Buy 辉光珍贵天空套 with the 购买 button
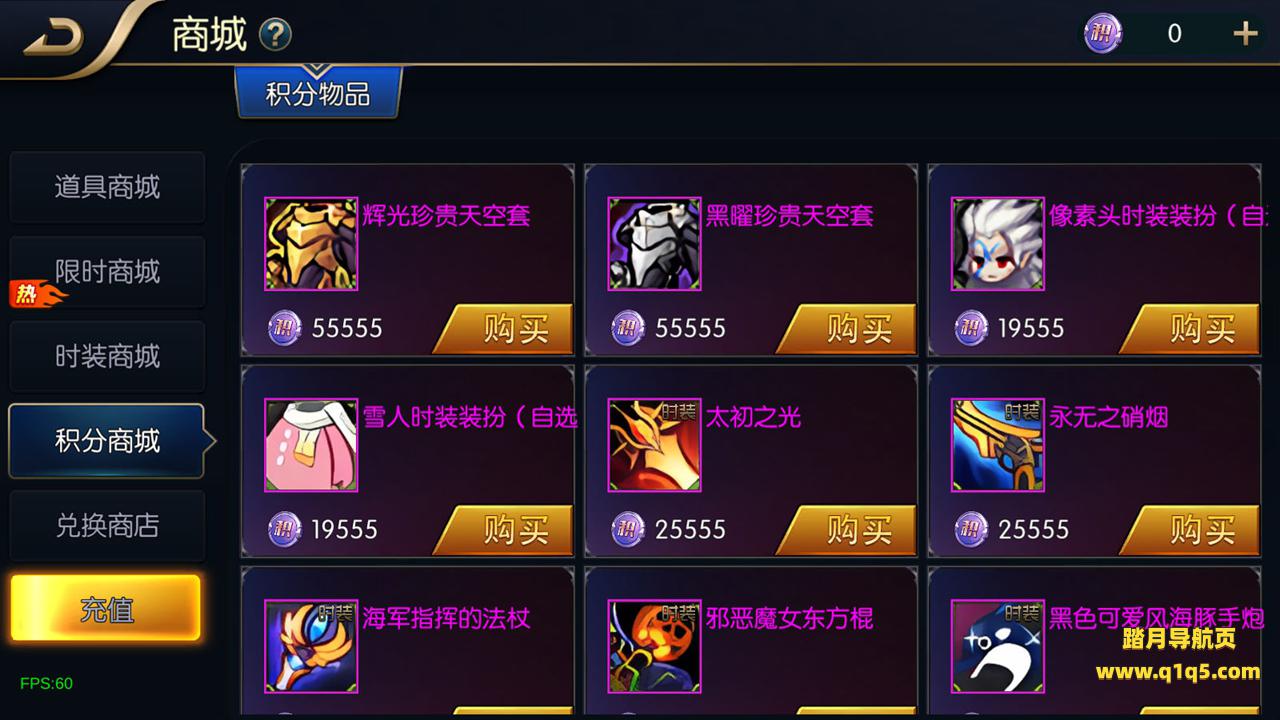The height and width of the screenshot is (720, 1280). [x=504, y=328]
